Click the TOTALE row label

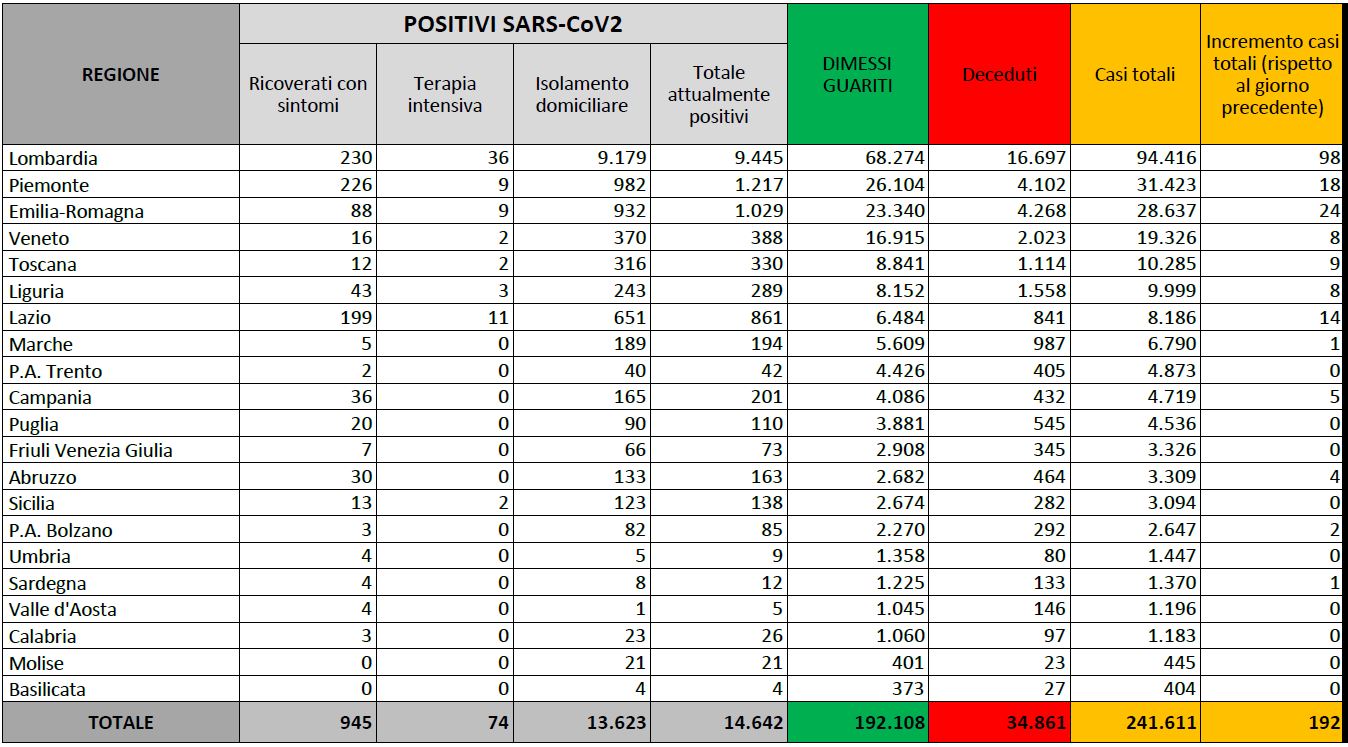pyautogui.click(x=120, y=722)
